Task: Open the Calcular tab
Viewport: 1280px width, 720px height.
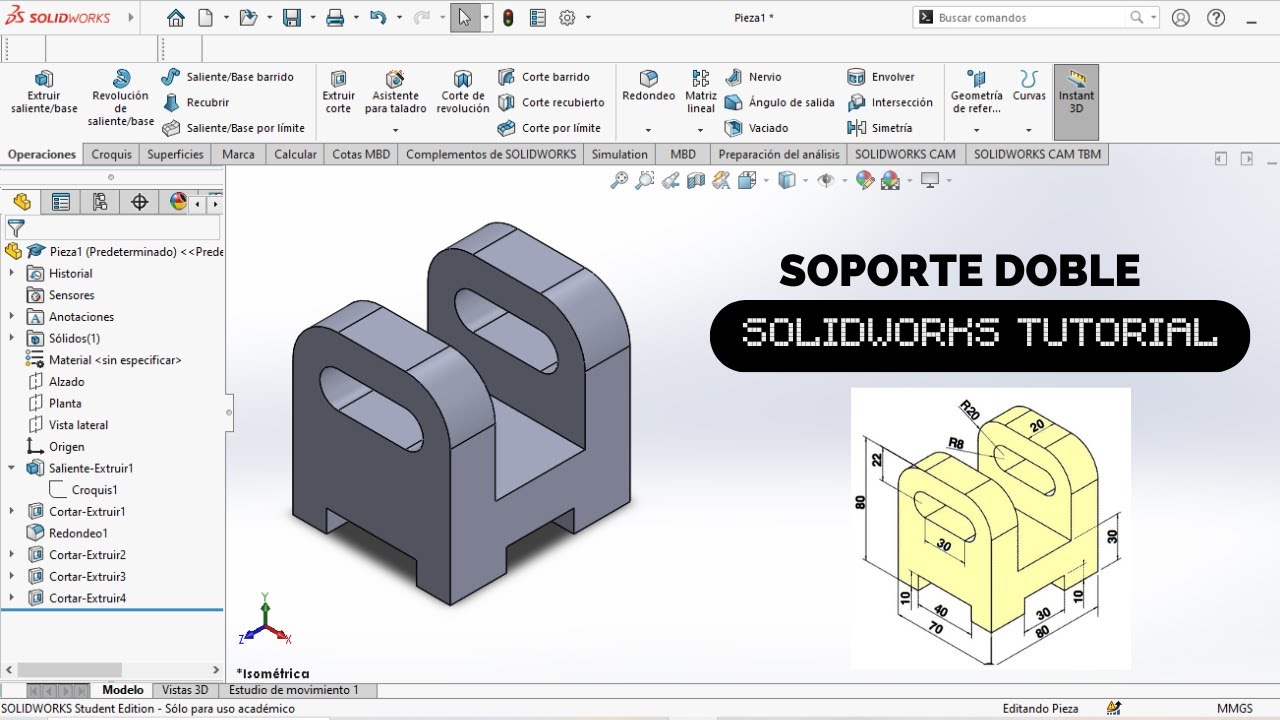Action: pos(295,154)
